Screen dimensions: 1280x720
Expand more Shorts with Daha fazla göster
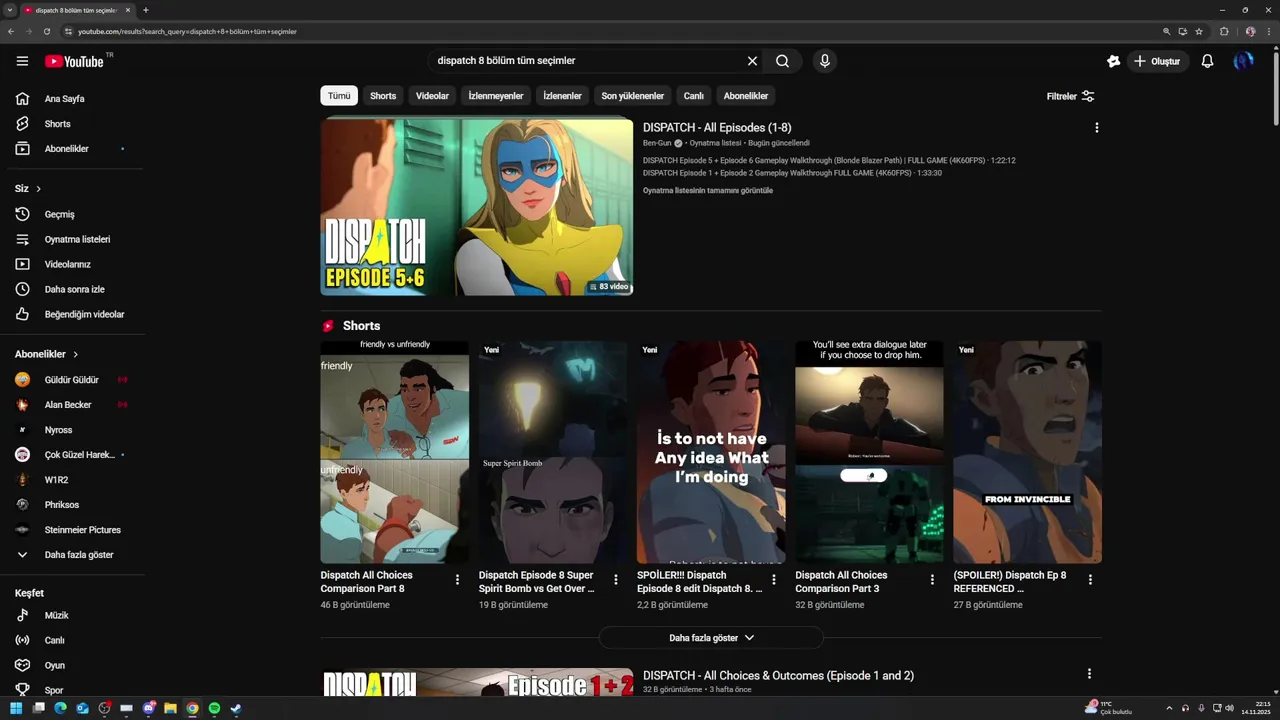pos(711,638)
